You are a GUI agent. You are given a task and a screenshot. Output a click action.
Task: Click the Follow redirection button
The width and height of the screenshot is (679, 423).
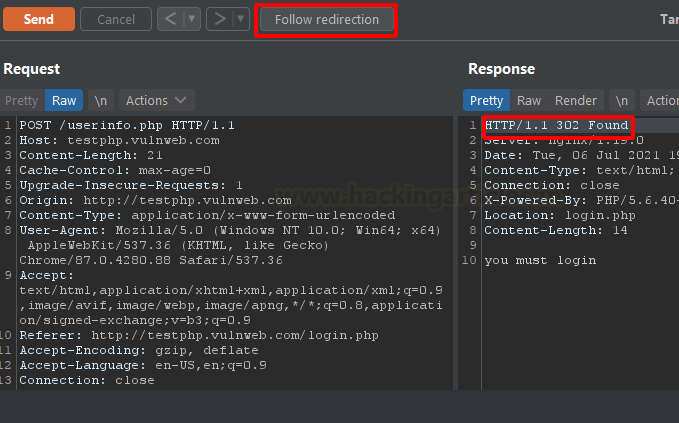[x=327, y=19]
